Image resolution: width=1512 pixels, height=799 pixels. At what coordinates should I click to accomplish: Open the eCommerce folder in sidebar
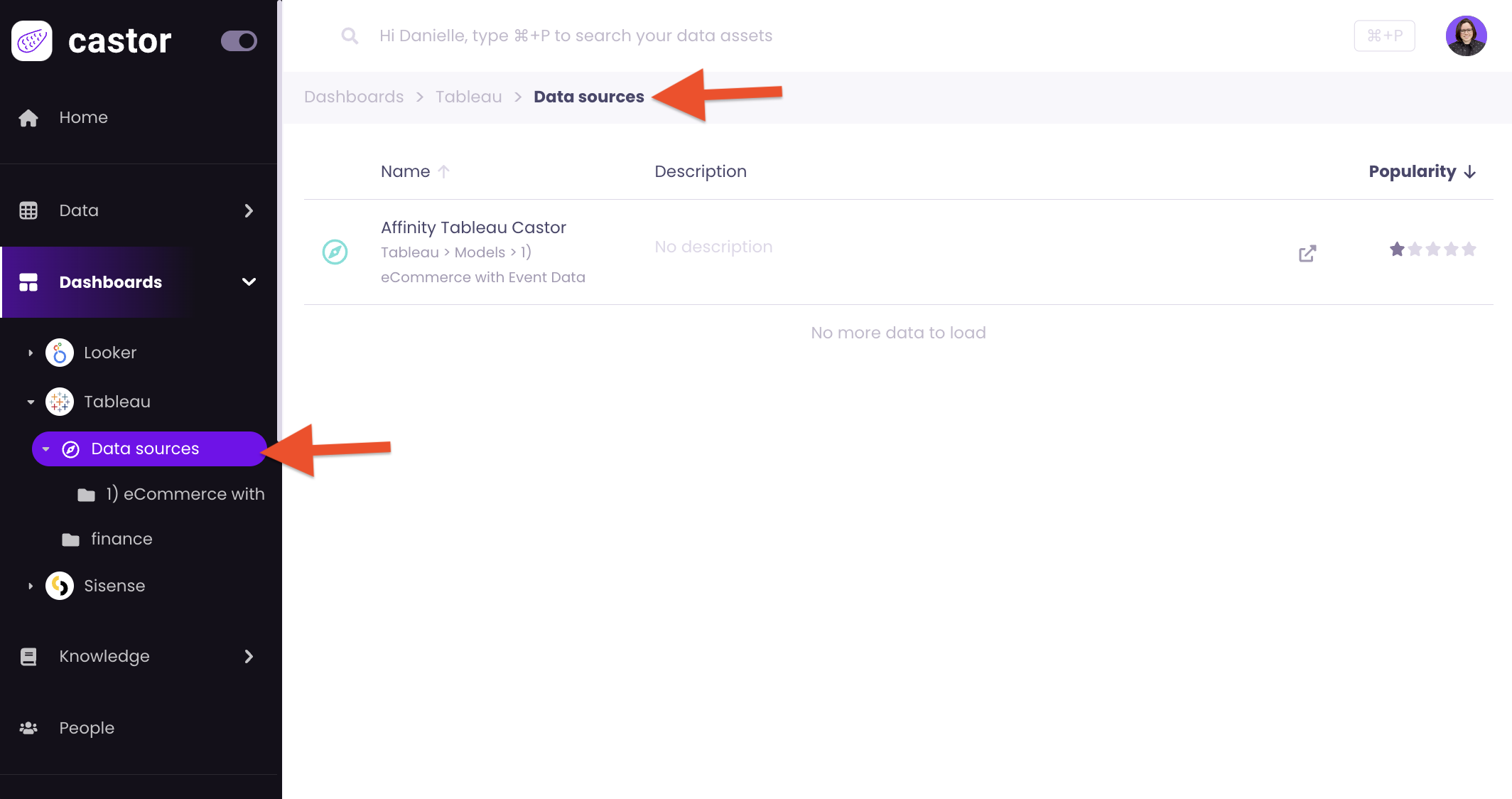pos(185,494)
